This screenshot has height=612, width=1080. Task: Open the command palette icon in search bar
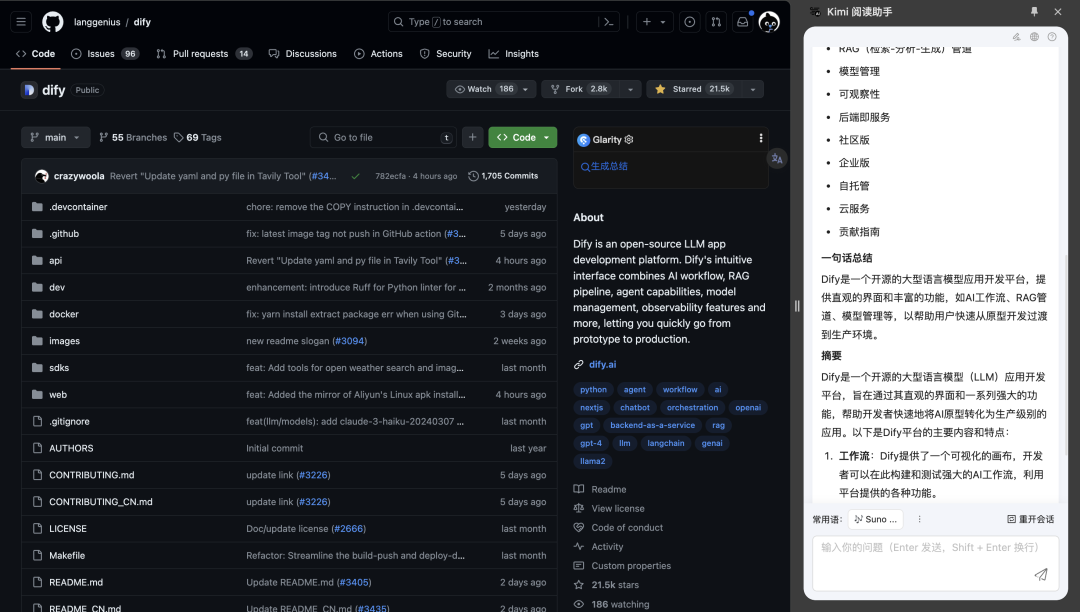pos(609,22)
